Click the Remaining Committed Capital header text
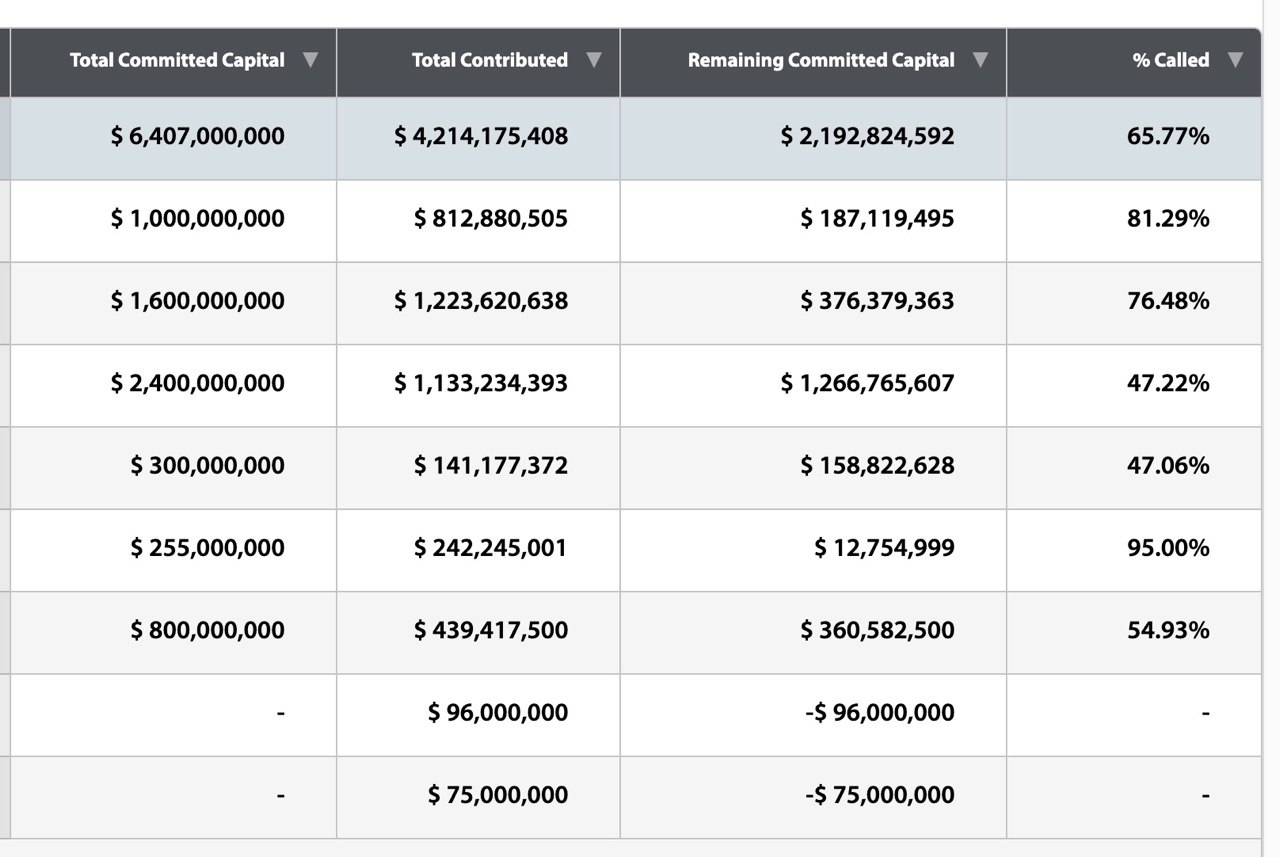 pyautogui.click(x=821, y=60)
